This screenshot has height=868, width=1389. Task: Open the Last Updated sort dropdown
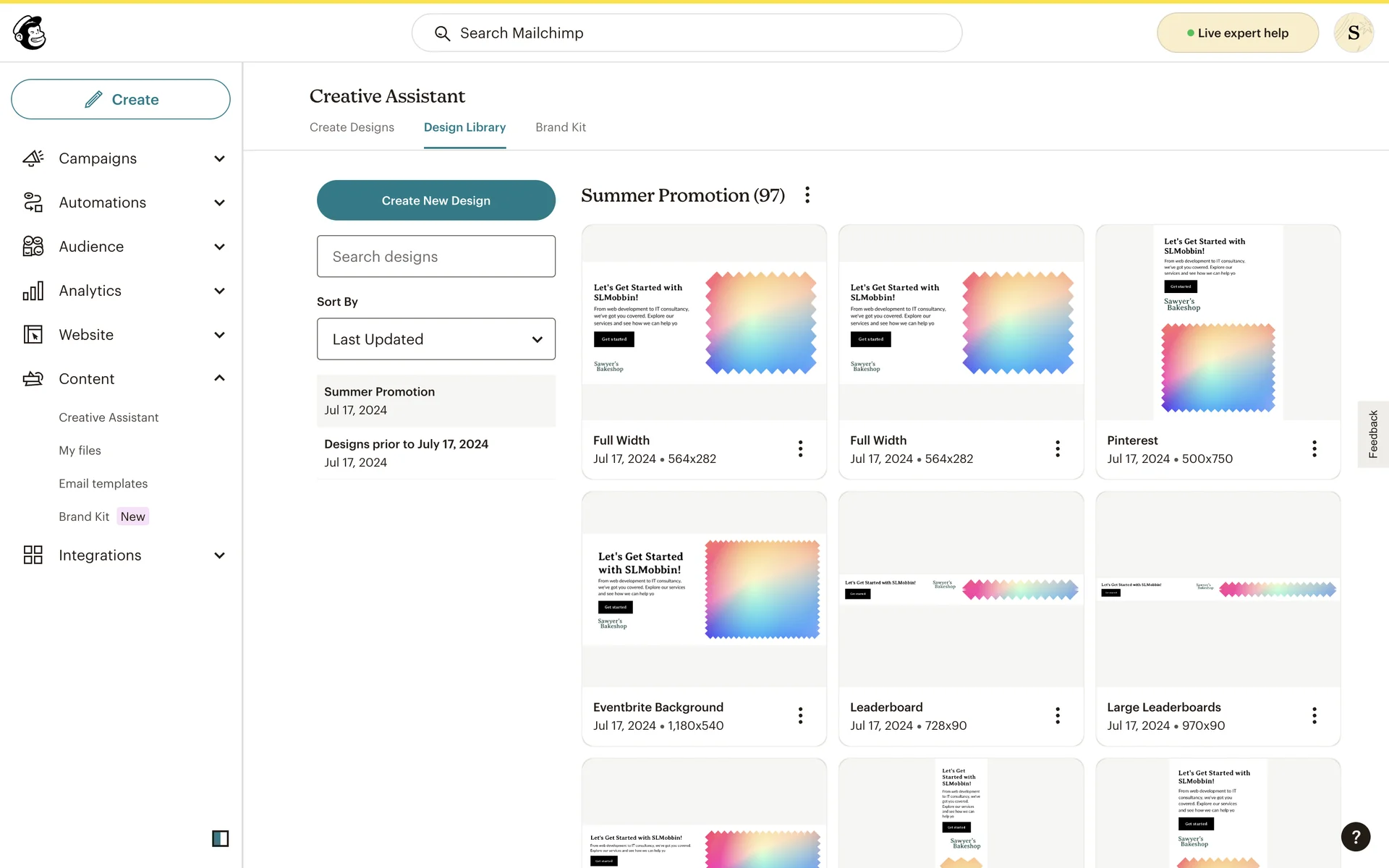pyautogui.click(x=436, y=339)
